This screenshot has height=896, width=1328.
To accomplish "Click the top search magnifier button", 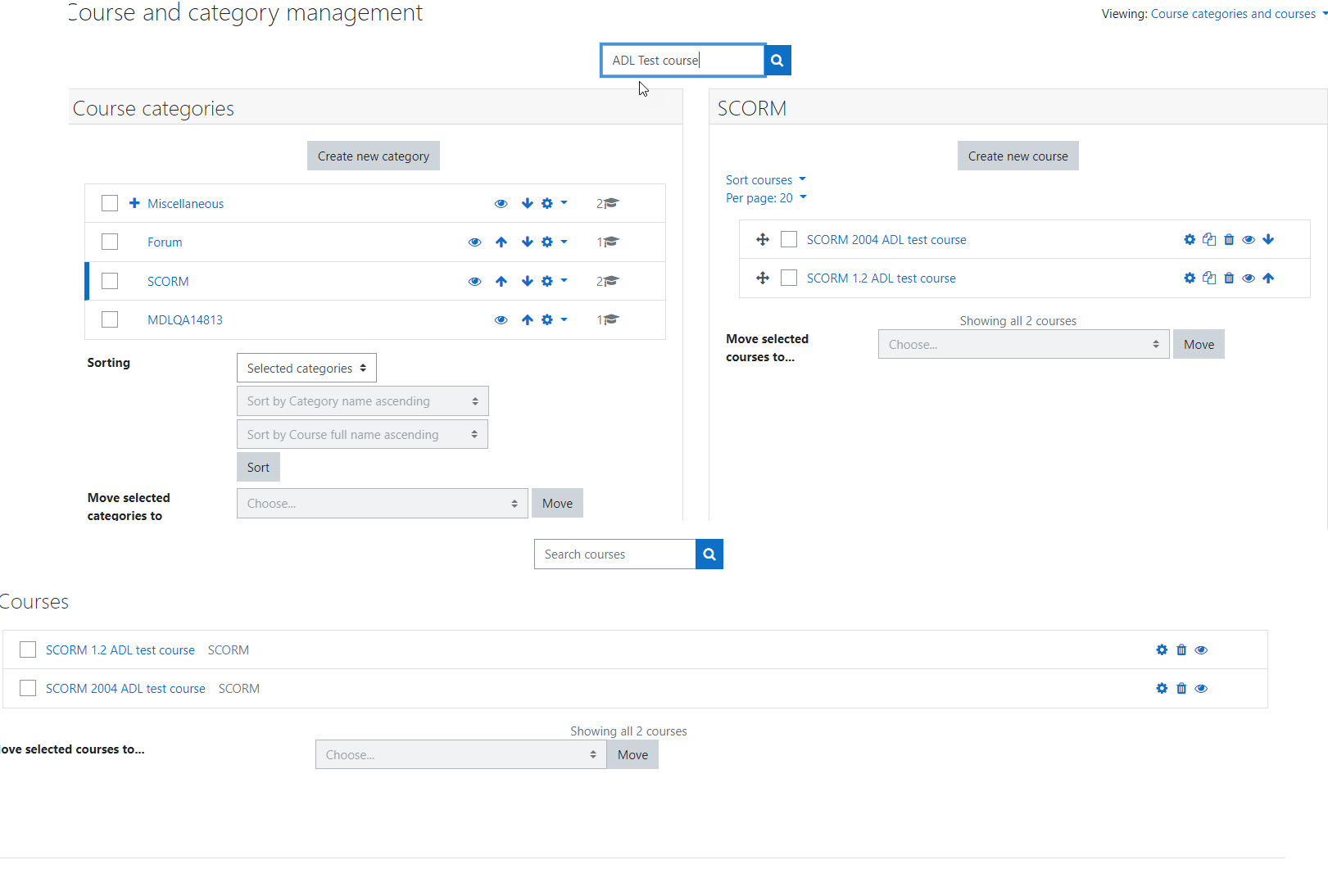I will (777, 60).
